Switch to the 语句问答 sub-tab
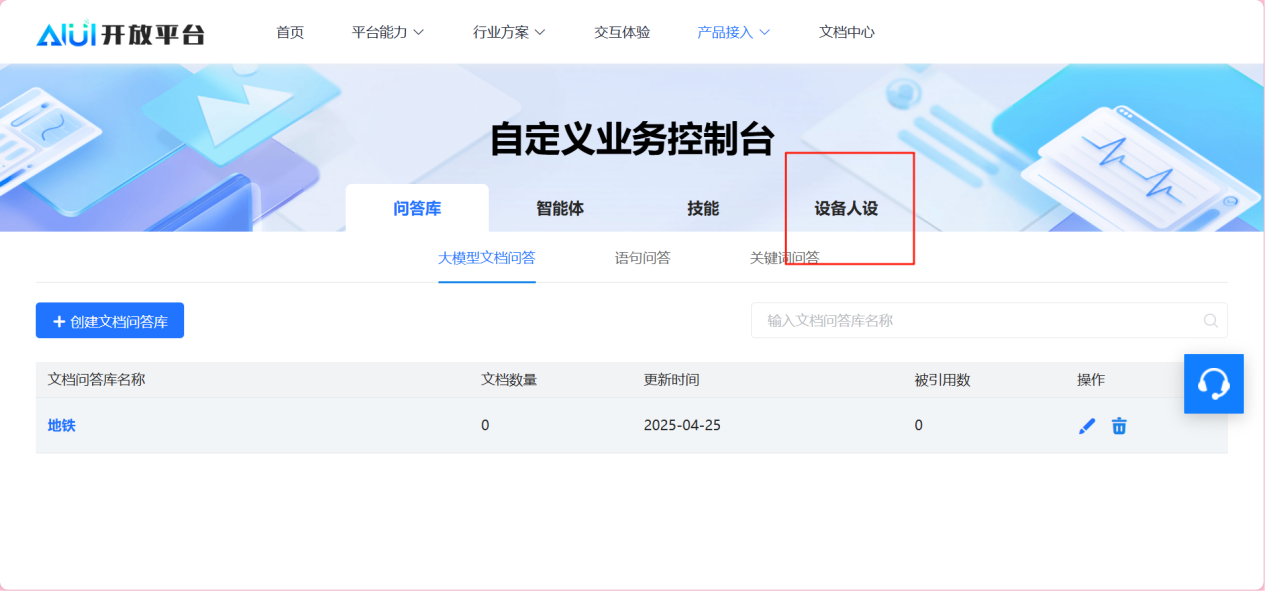Viewport: 1265px width, 591px height. click(642, 258)
